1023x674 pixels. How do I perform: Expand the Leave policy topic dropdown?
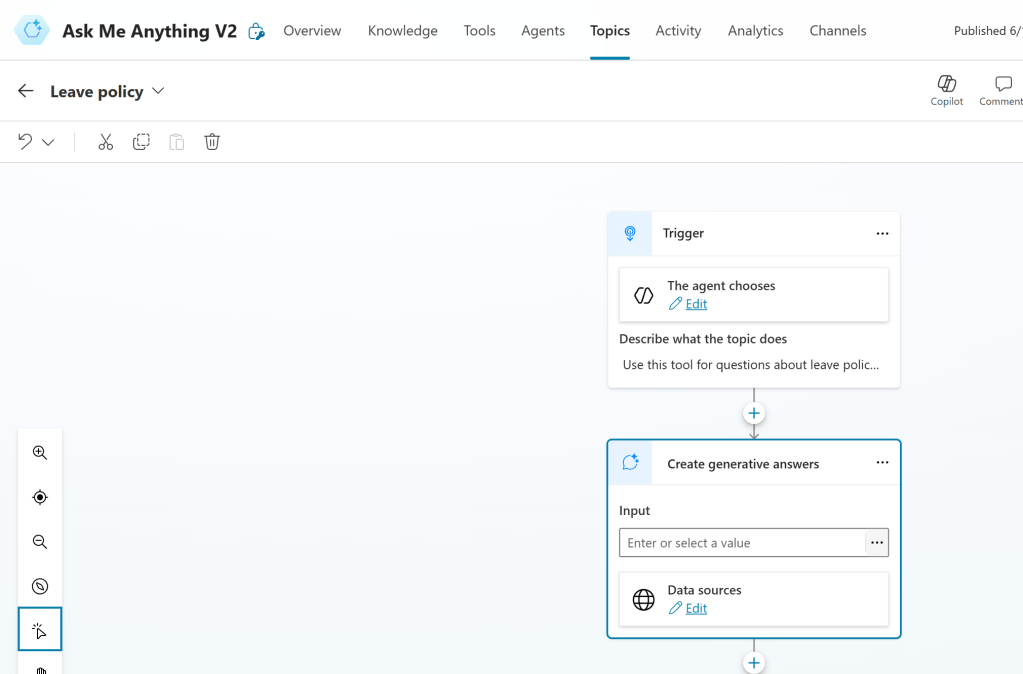pyautogui.click(x=158, y=91)
